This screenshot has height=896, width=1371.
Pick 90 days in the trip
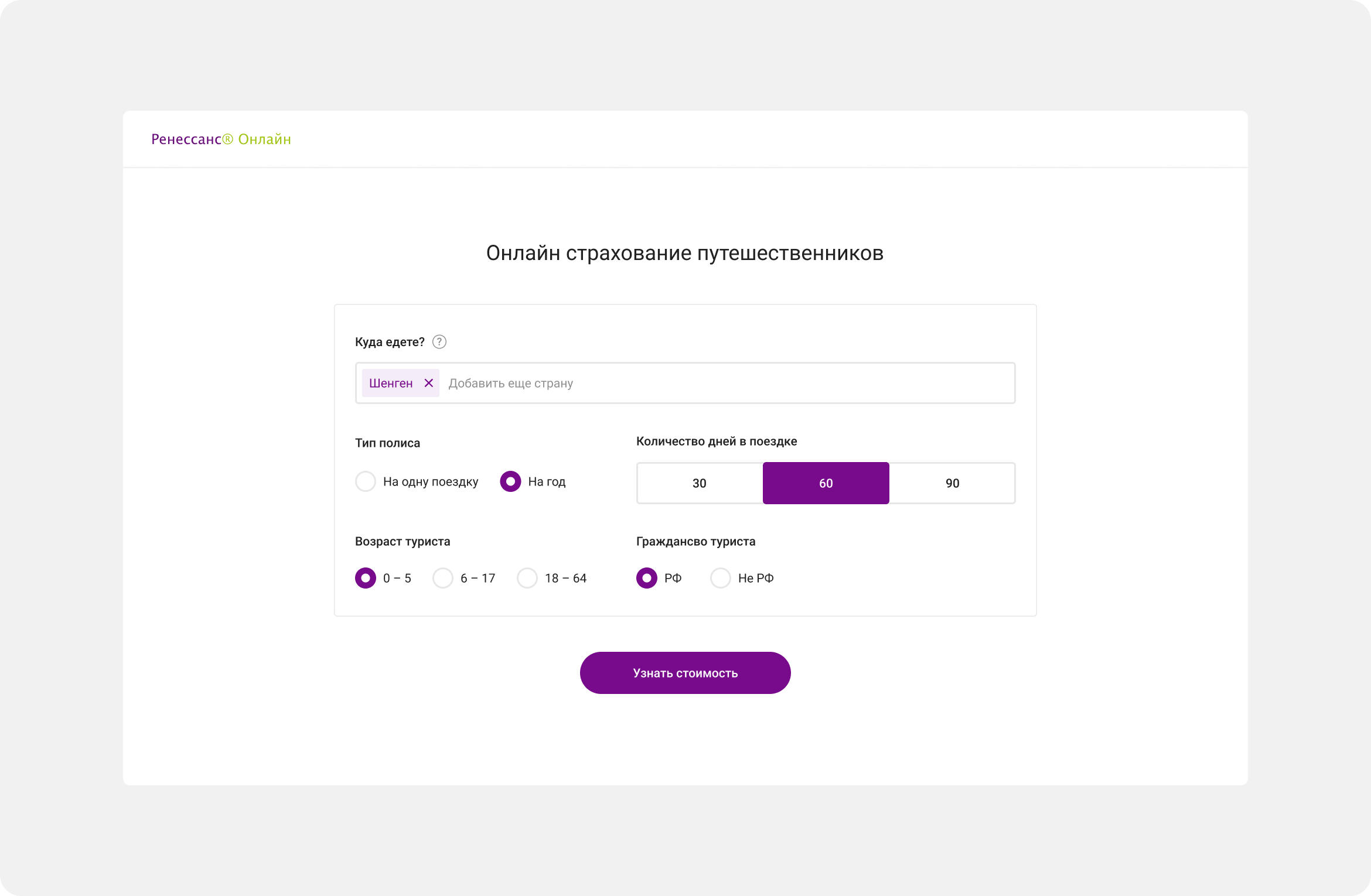(x=953, y=483)
